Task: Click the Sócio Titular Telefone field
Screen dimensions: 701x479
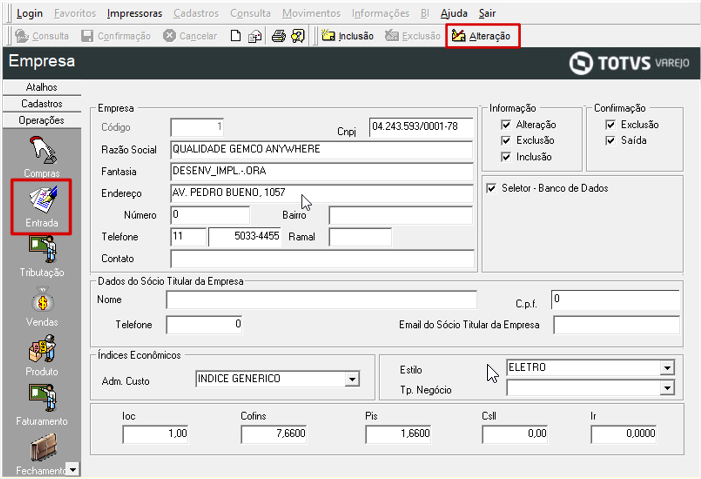Action: pos(204,325)
